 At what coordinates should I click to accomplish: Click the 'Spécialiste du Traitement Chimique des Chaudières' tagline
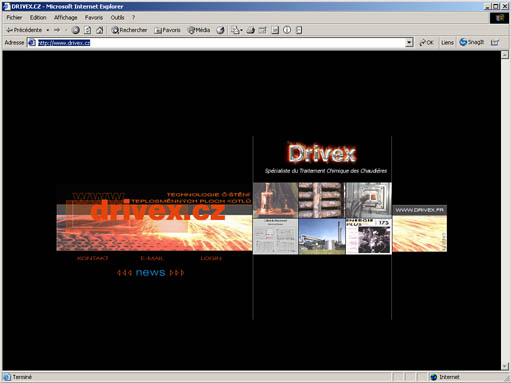[x=326, y=171]
